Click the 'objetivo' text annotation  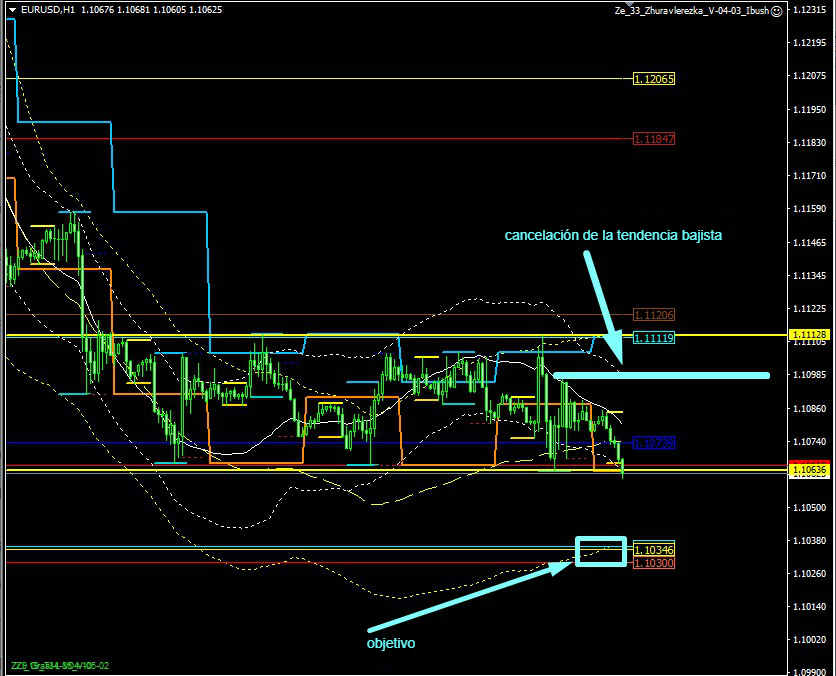pyautogui.click(x=391, y=643)
